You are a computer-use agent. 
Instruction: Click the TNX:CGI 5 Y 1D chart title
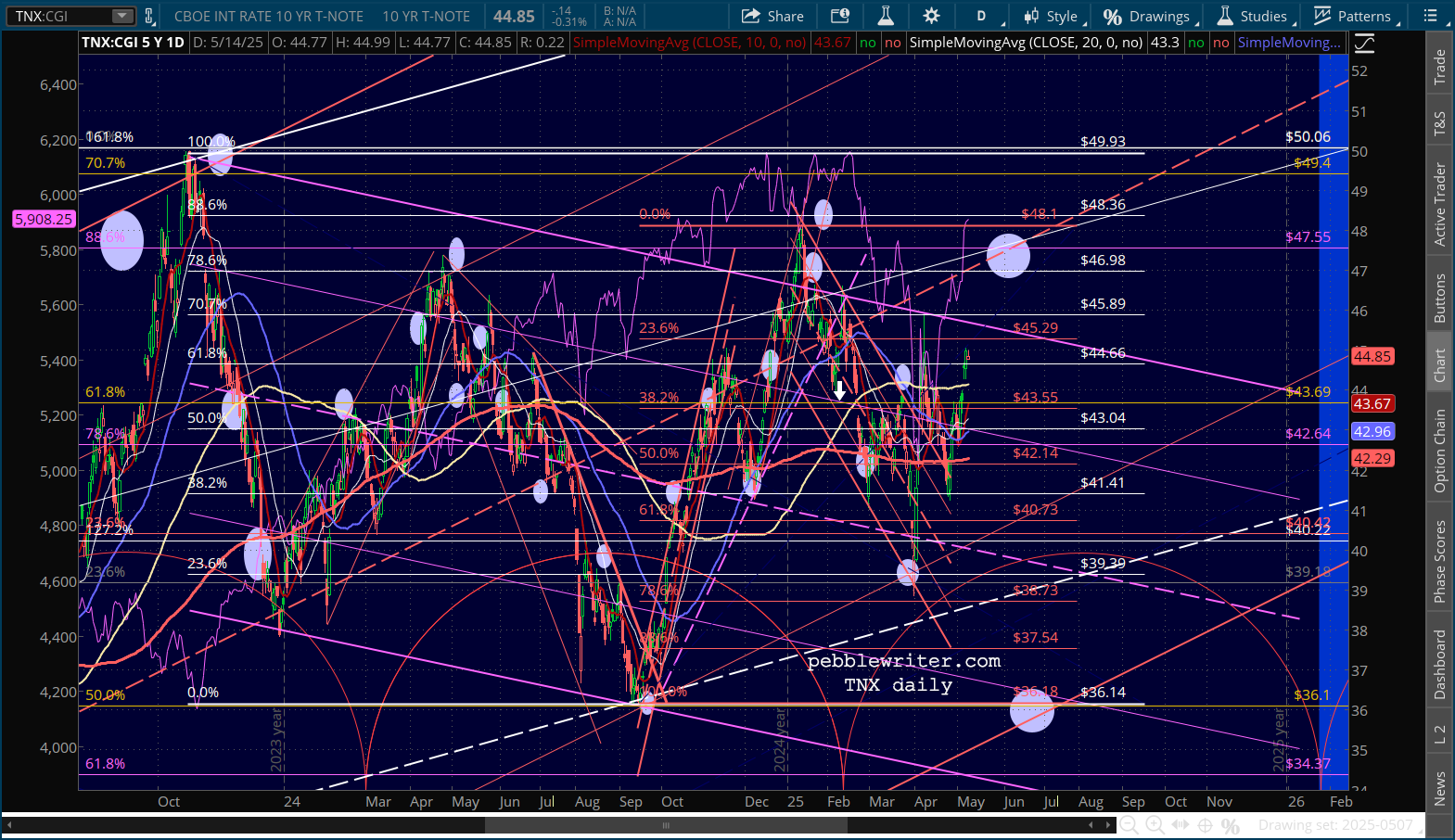click(x=134, y=43)
